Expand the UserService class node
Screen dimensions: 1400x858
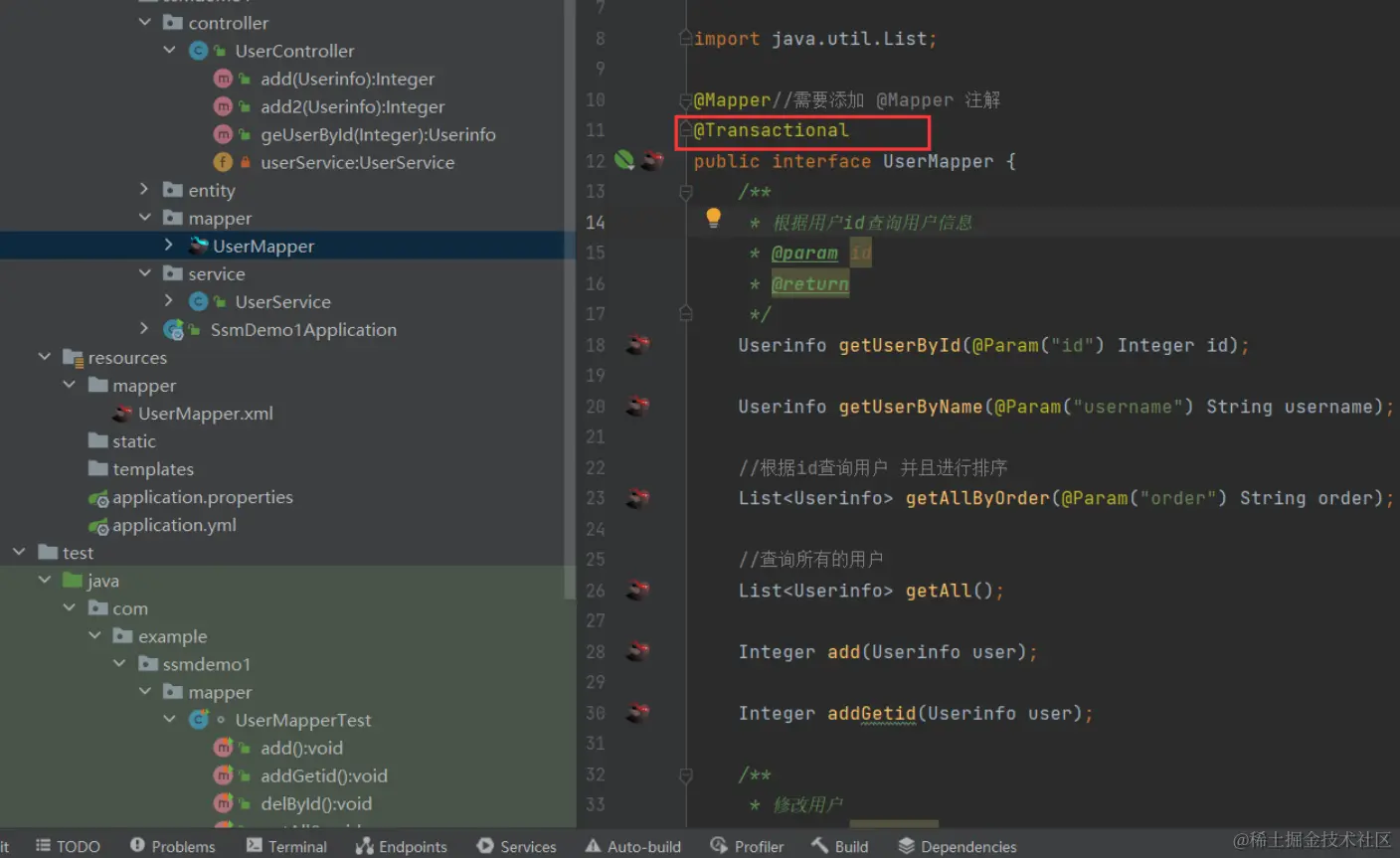point(169,300)
